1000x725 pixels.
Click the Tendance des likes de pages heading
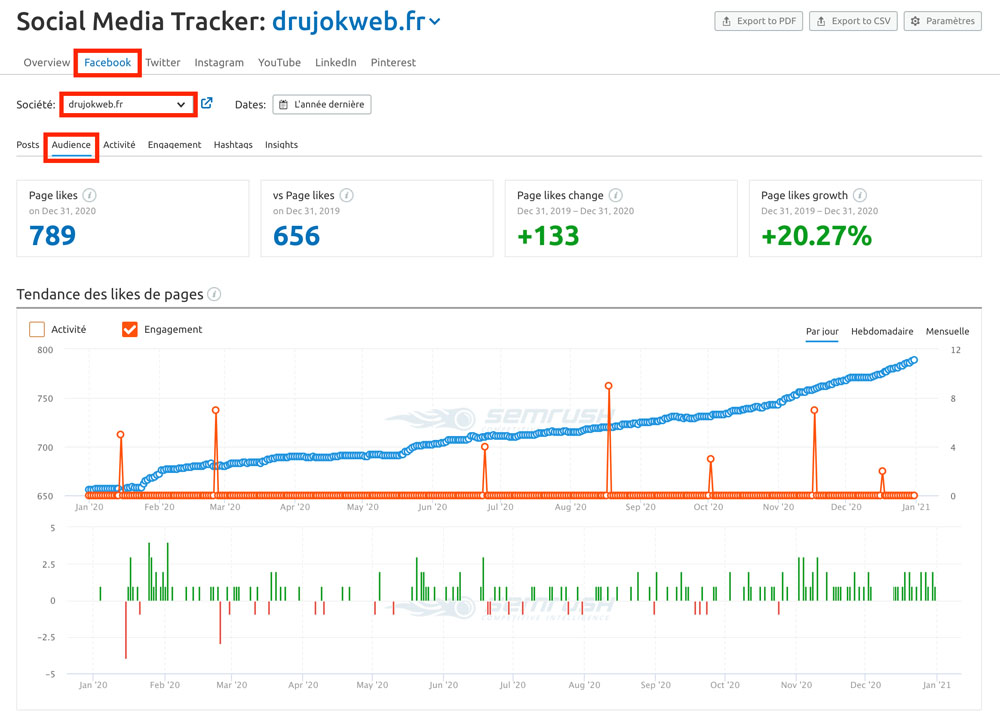tap(110, 294)
